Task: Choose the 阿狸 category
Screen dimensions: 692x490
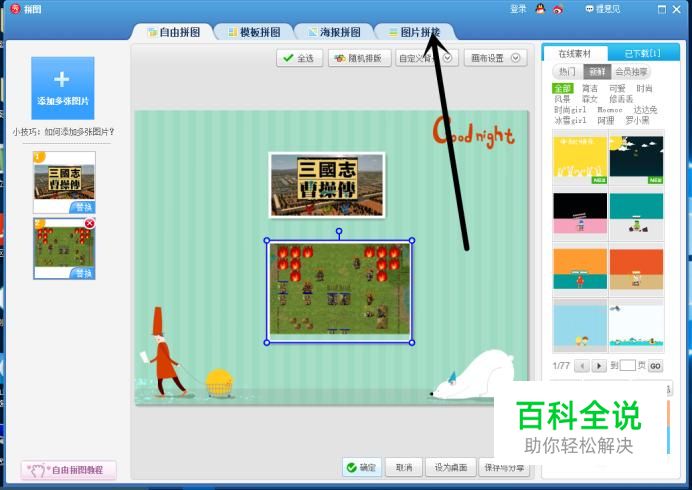Action: (x=606, y=120)
